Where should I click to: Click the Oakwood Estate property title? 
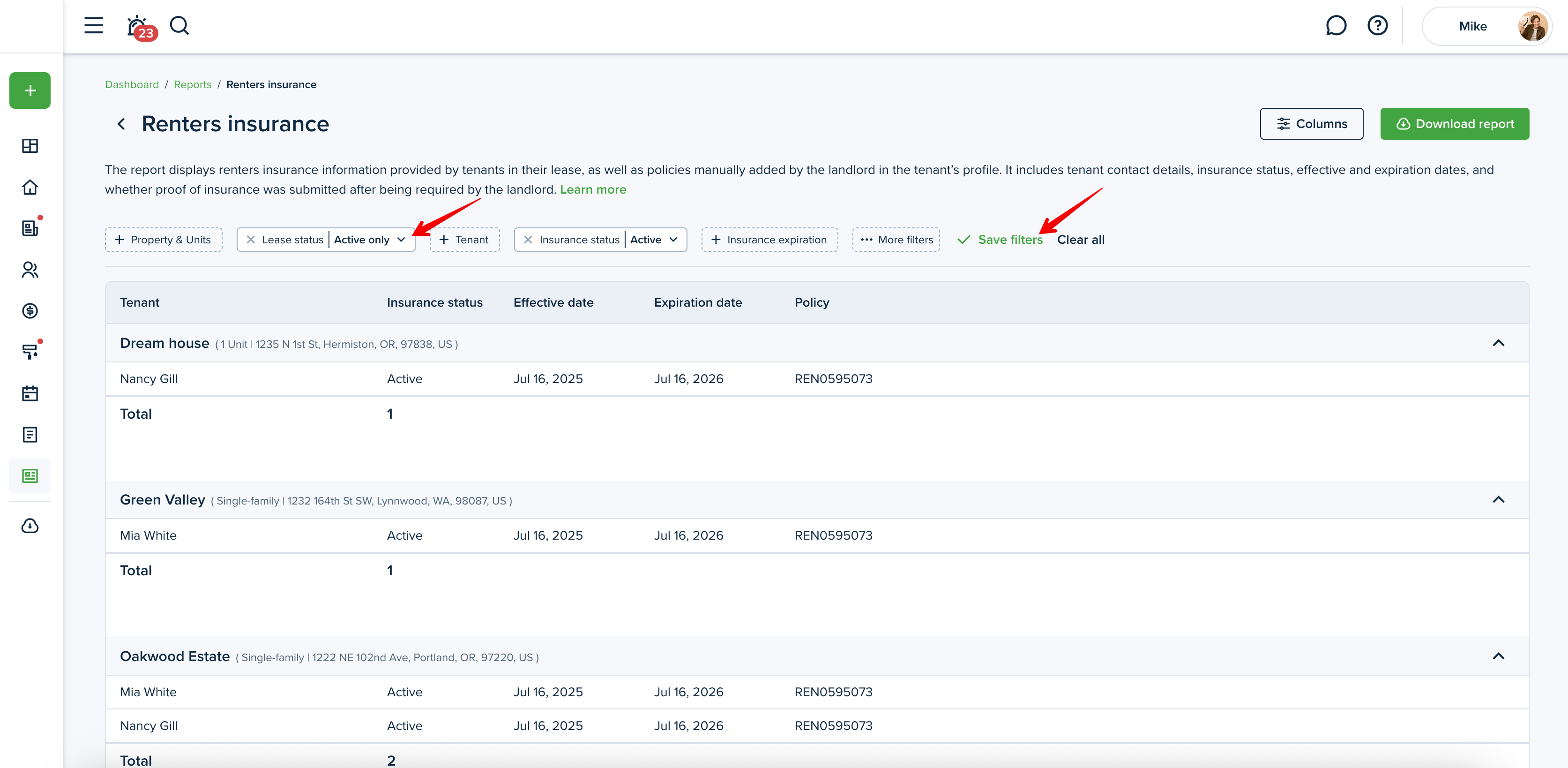175,656
